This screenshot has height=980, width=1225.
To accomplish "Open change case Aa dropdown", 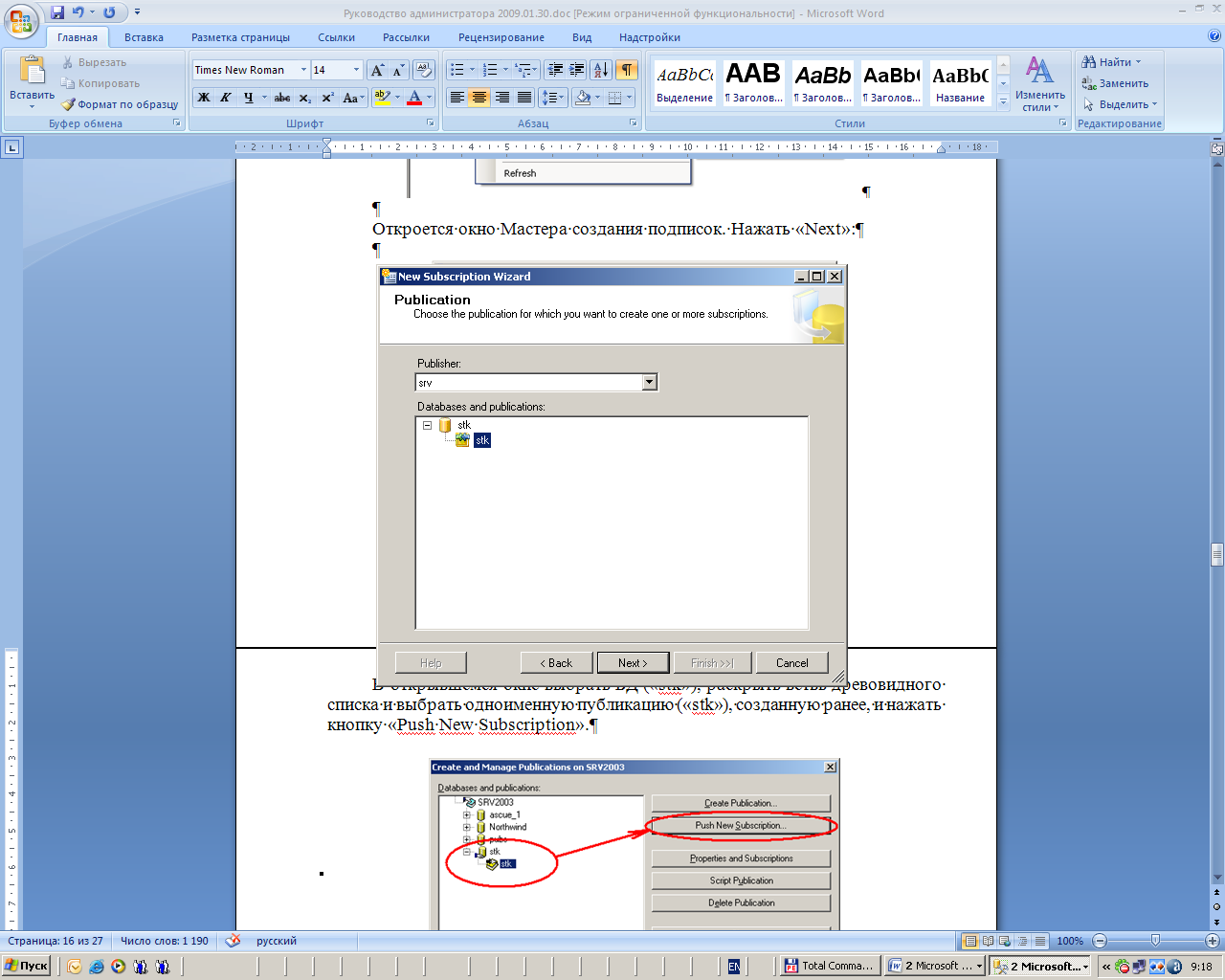I will tap(353, 98).
